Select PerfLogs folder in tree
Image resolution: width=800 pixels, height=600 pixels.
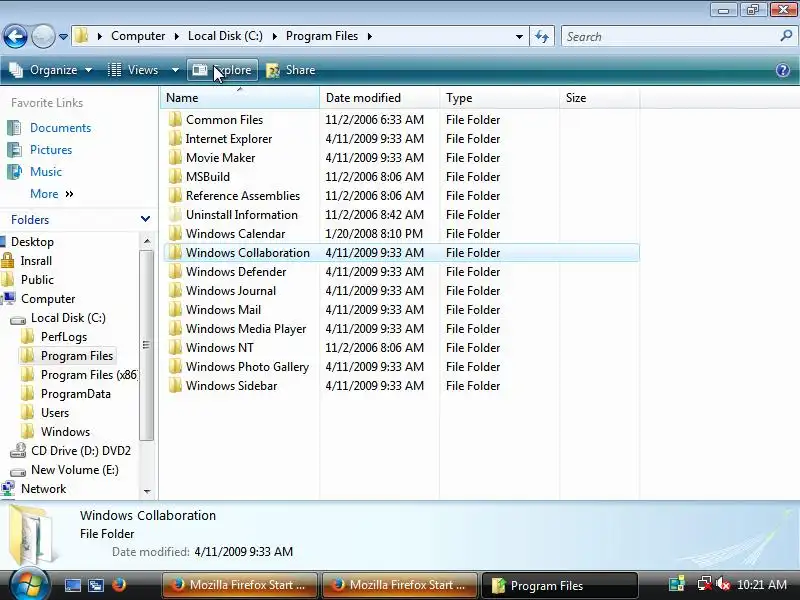64,337
